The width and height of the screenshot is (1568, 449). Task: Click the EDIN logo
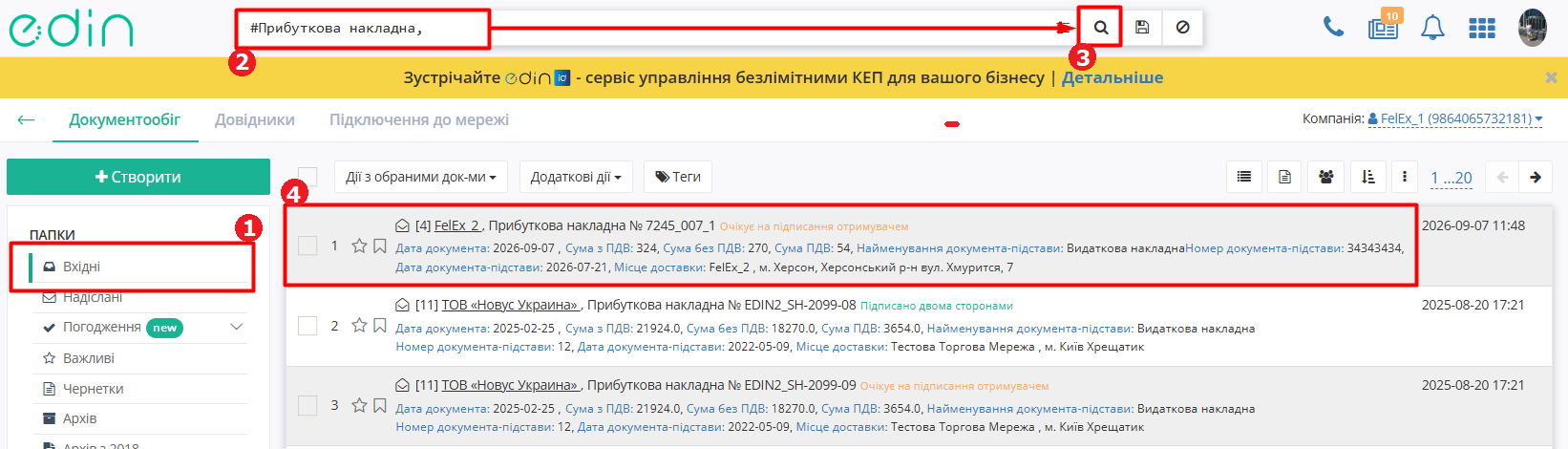(x=71, y=29)
